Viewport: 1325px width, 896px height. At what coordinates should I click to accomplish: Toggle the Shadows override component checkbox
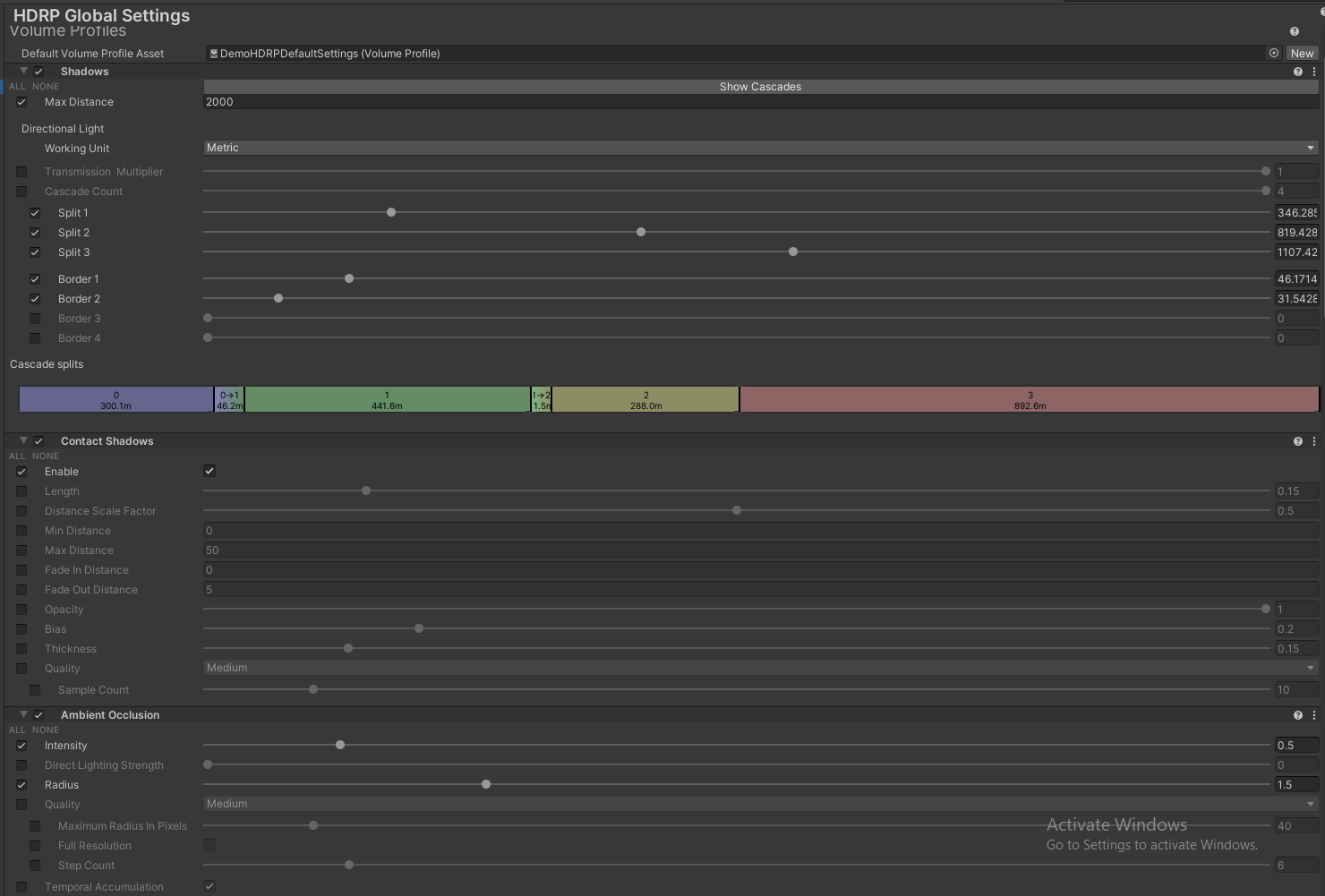tap(38, 72)
